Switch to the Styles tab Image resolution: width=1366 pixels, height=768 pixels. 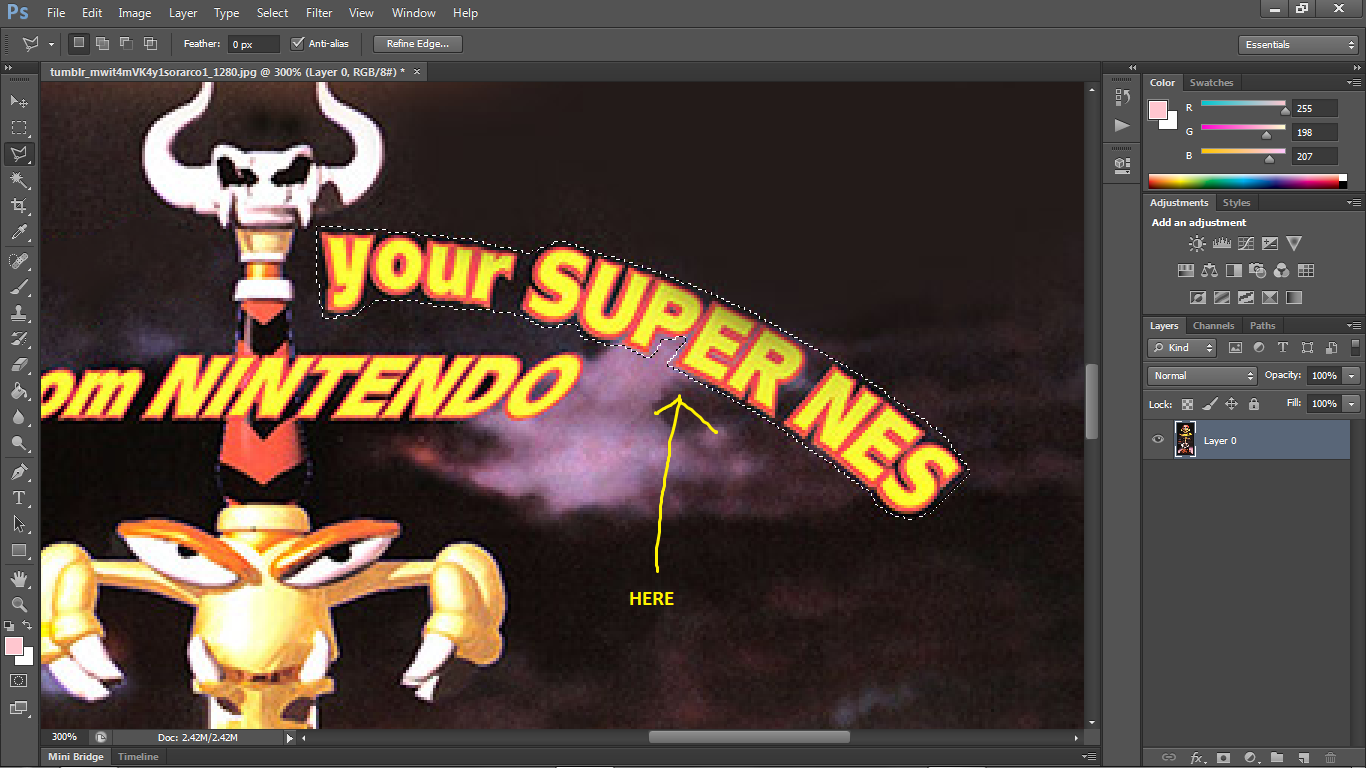[1236, 203]
